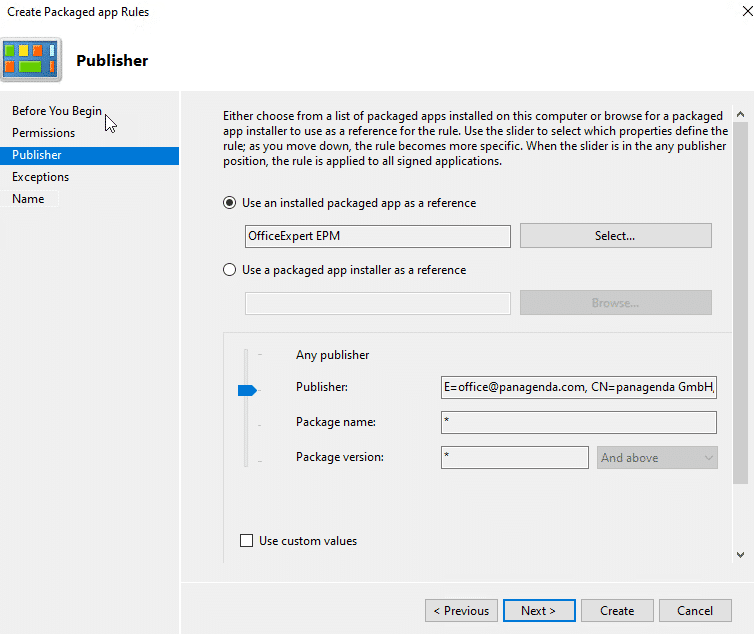
Task: Open the Exceptions step
Action: [40, 177]
